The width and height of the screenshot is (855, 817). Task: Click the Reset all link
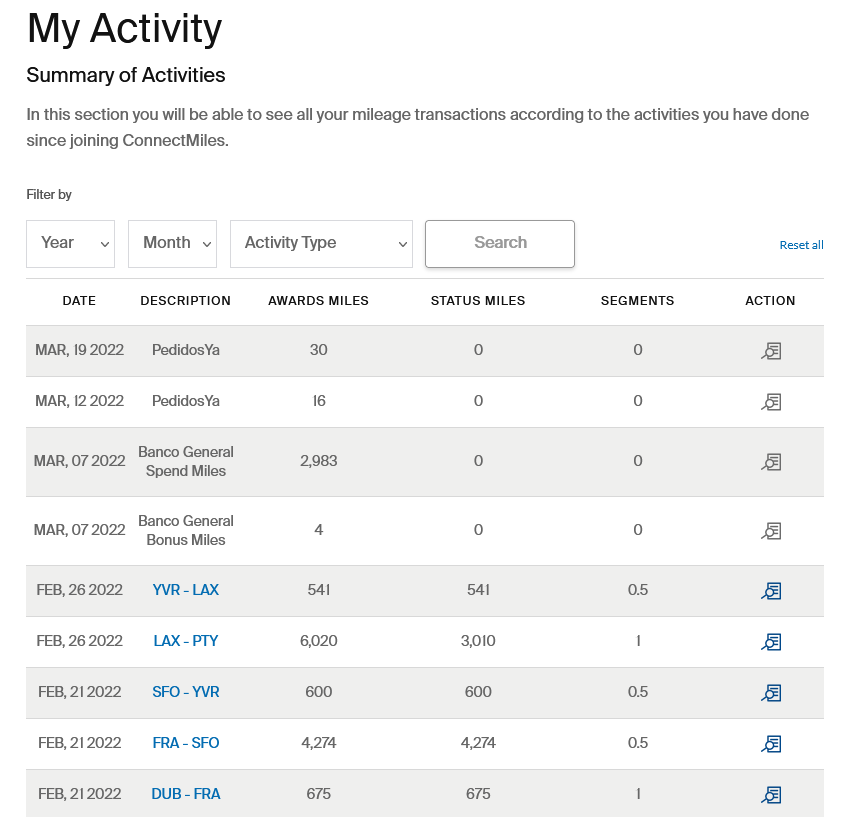pos(801,244)
